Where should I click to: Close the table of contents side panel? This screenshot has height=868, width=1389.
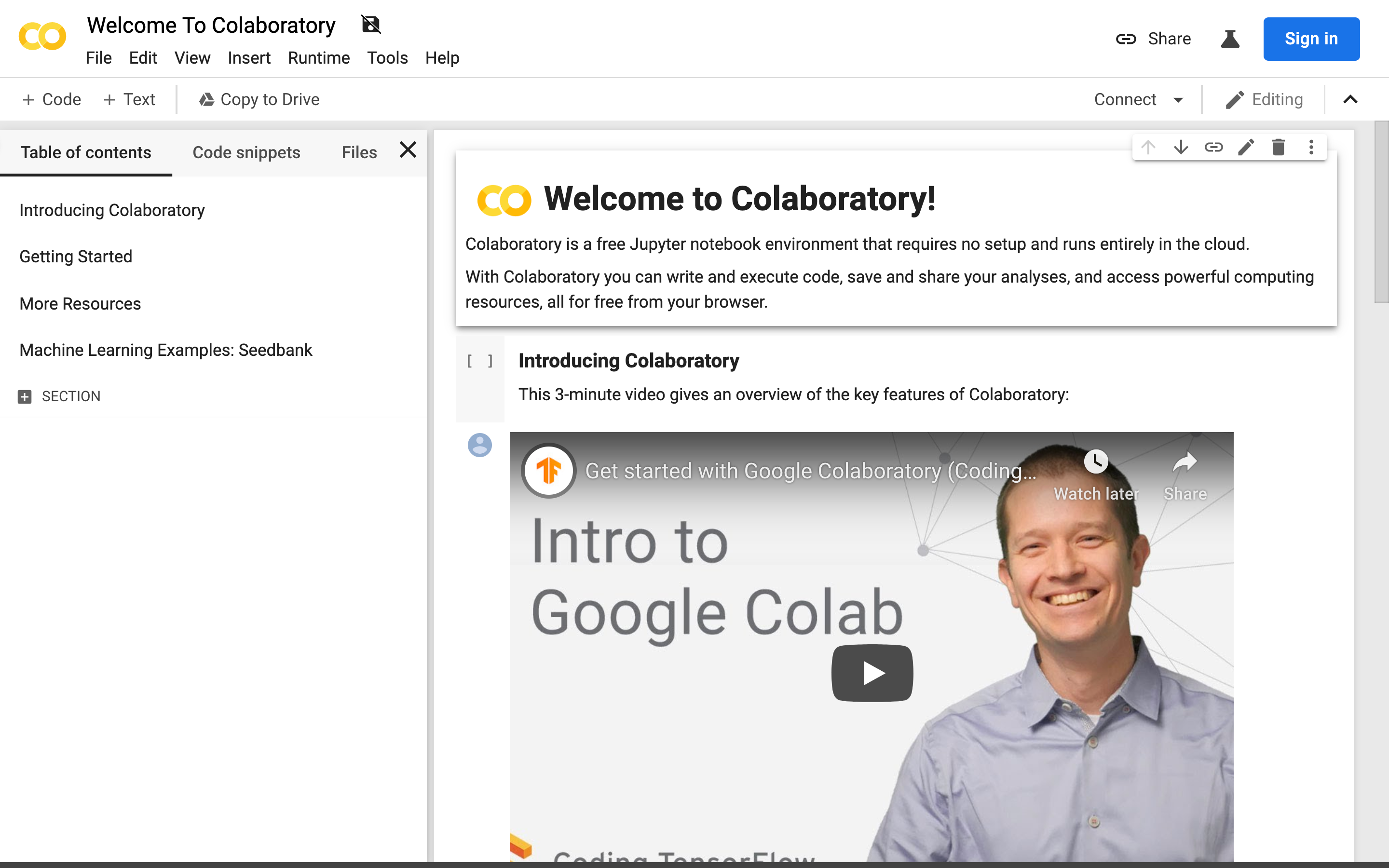408,150
